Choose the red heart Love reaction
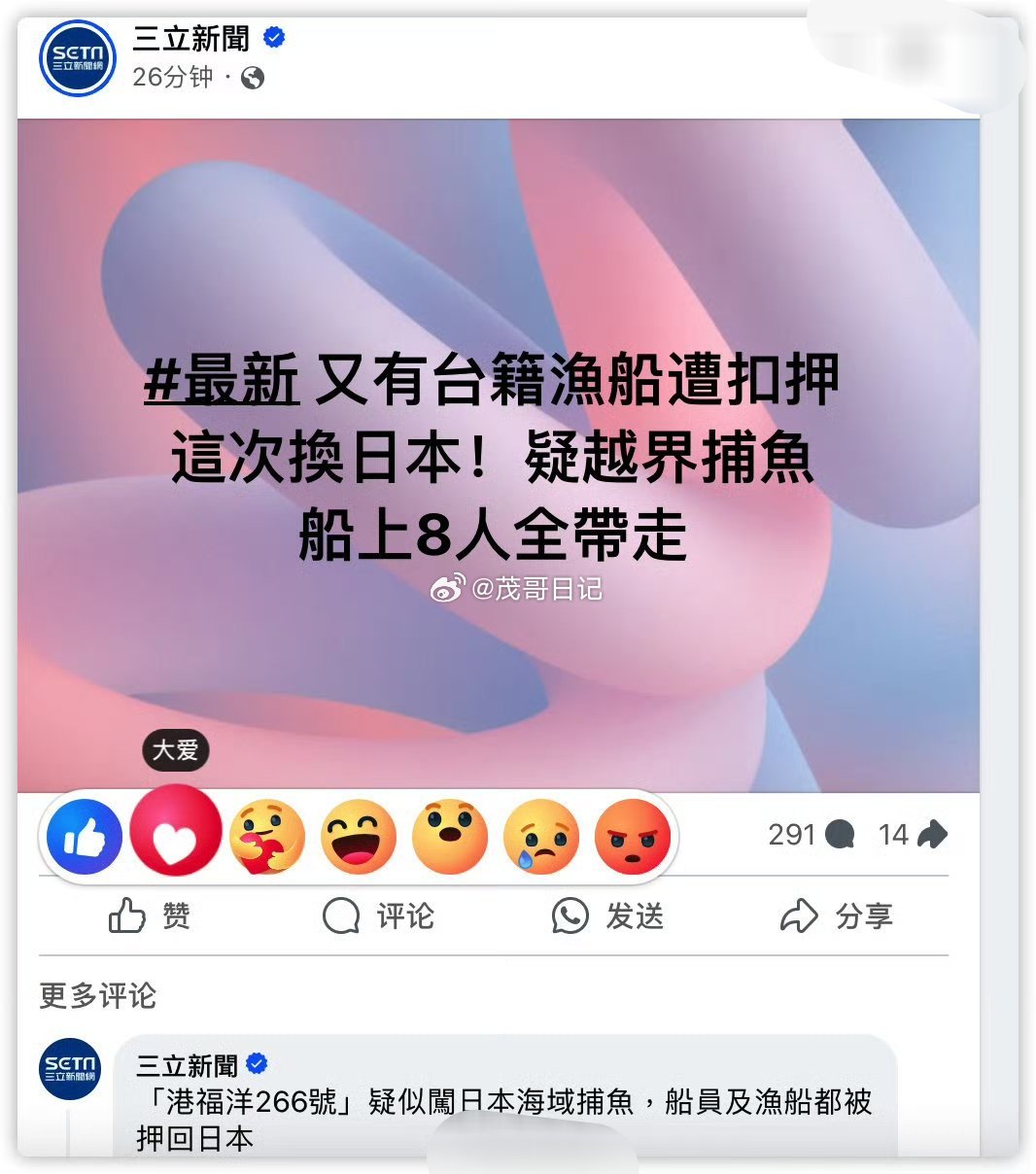This screenshot has height=1174, width=1036. (x=176, y=830)
